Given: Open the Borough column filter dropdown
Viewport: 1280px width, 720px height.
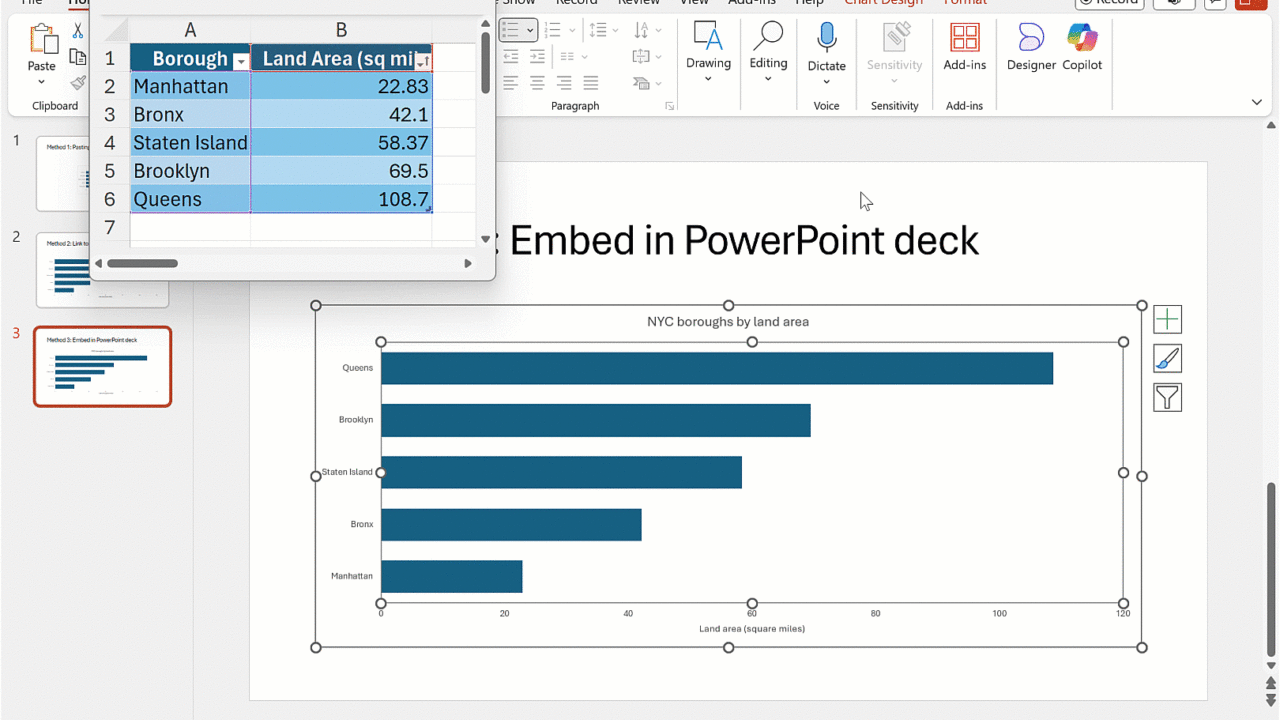Looking at the screenshot, I should coord(240,62).
